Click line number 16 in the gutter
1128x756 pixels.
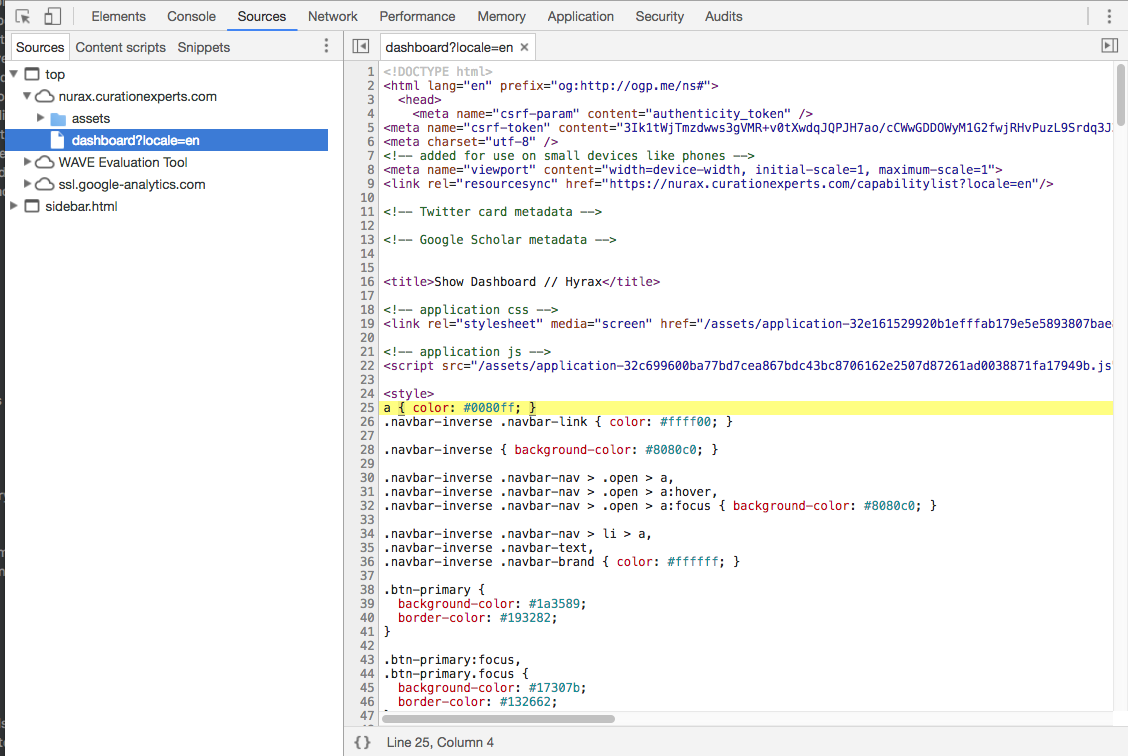tap(368, 282)
